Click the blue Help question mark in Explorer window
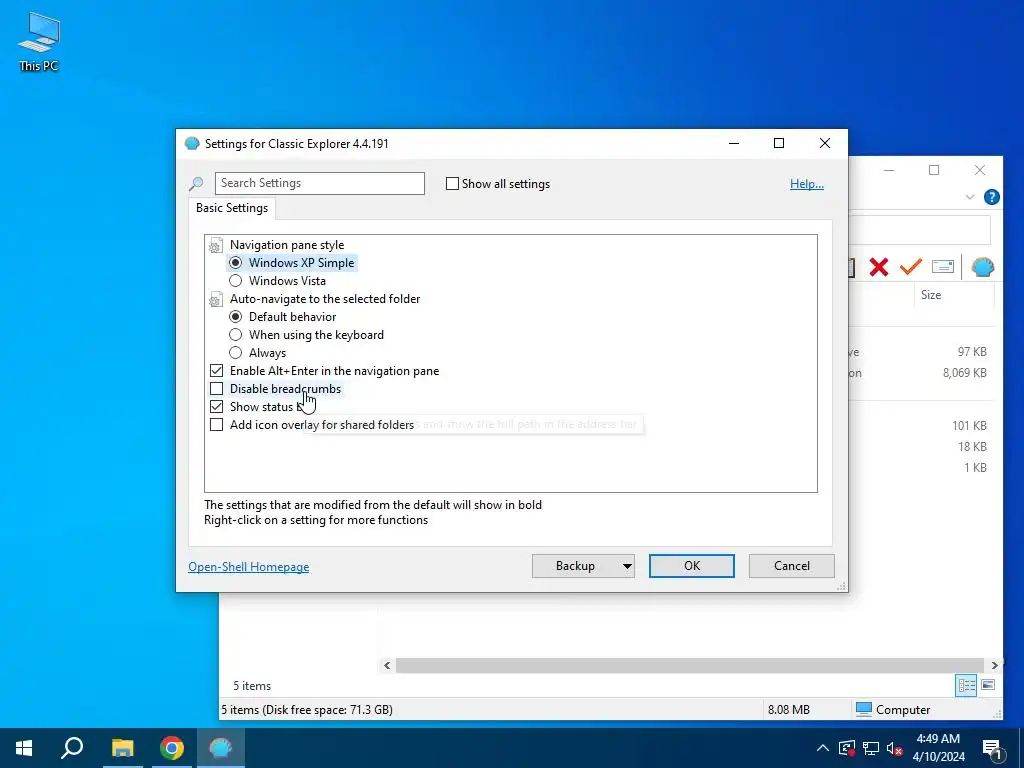Image resolution: width=1024 pixels, height=768 pixels. pyautogui.click(x=991, y=197)
